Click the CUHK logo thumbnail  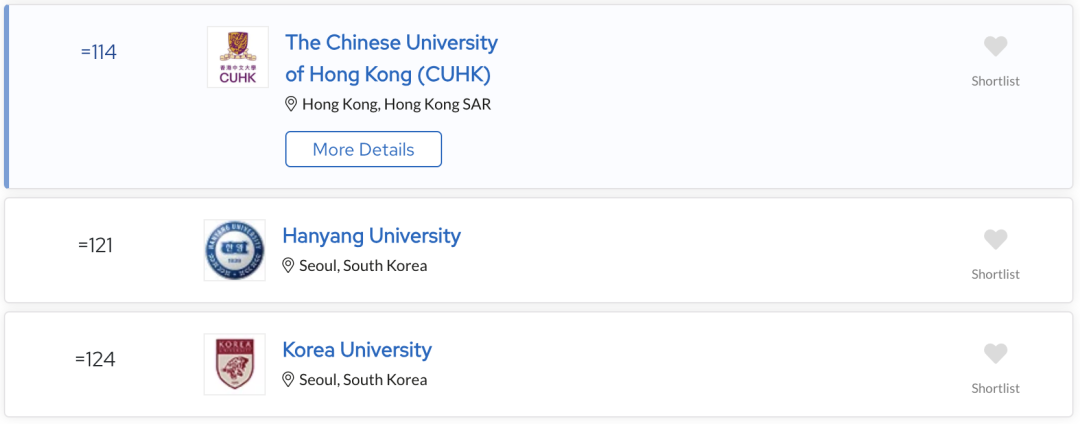click(x=238, y=57)
